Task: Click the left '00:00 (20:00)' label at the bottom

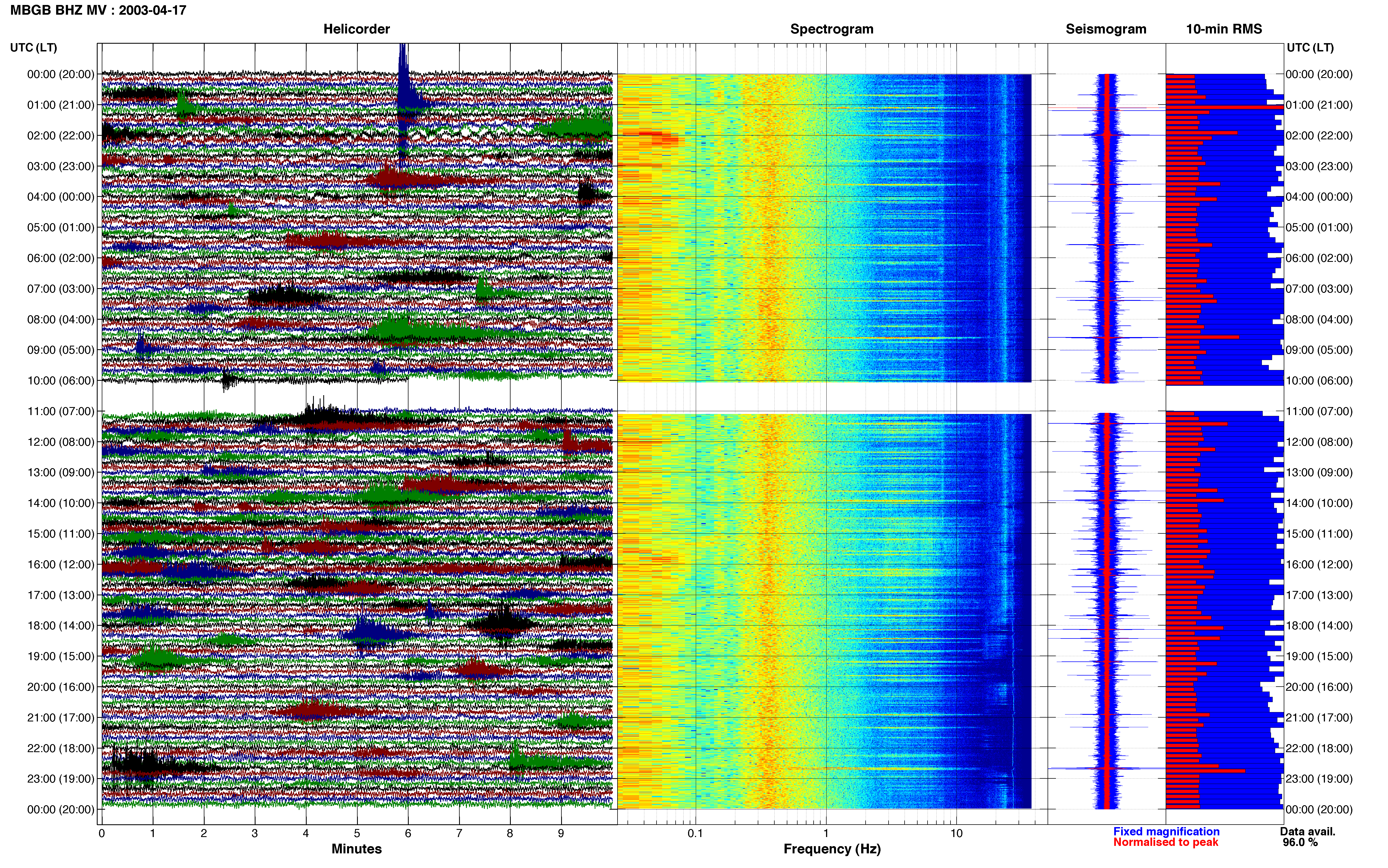Action: [60, 809]
